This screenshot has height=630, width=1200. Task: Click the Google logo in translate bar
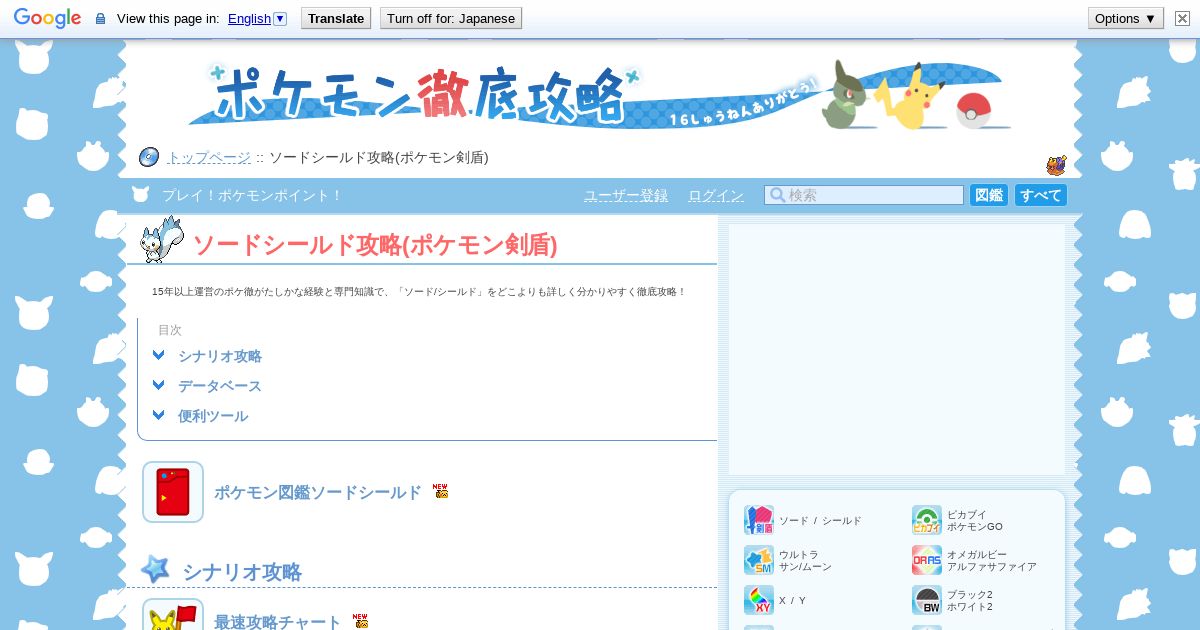click(x=47, y=18)
